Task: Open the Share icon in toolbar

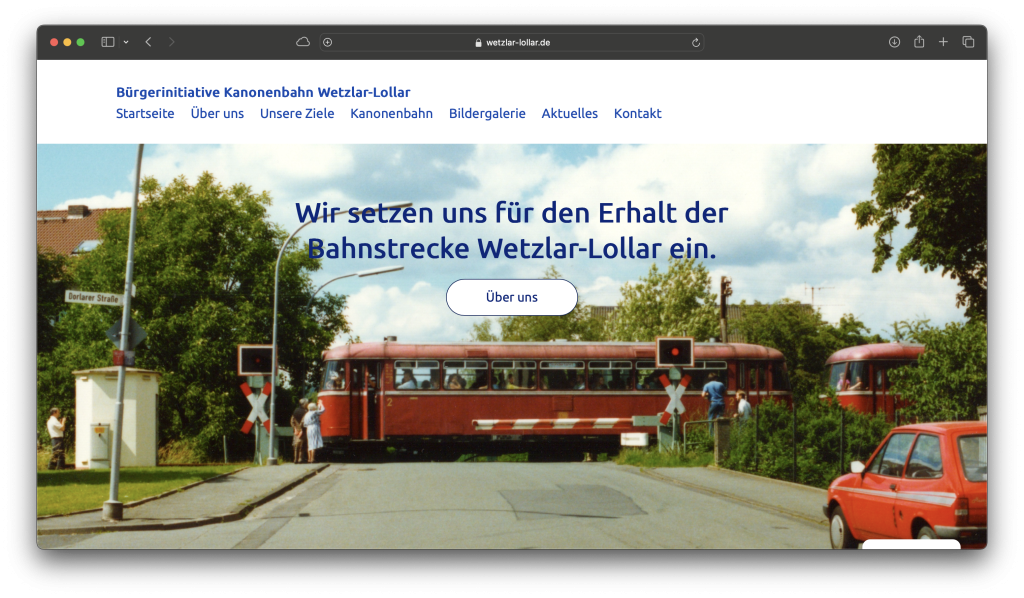Action: click(x=919, y=41)
